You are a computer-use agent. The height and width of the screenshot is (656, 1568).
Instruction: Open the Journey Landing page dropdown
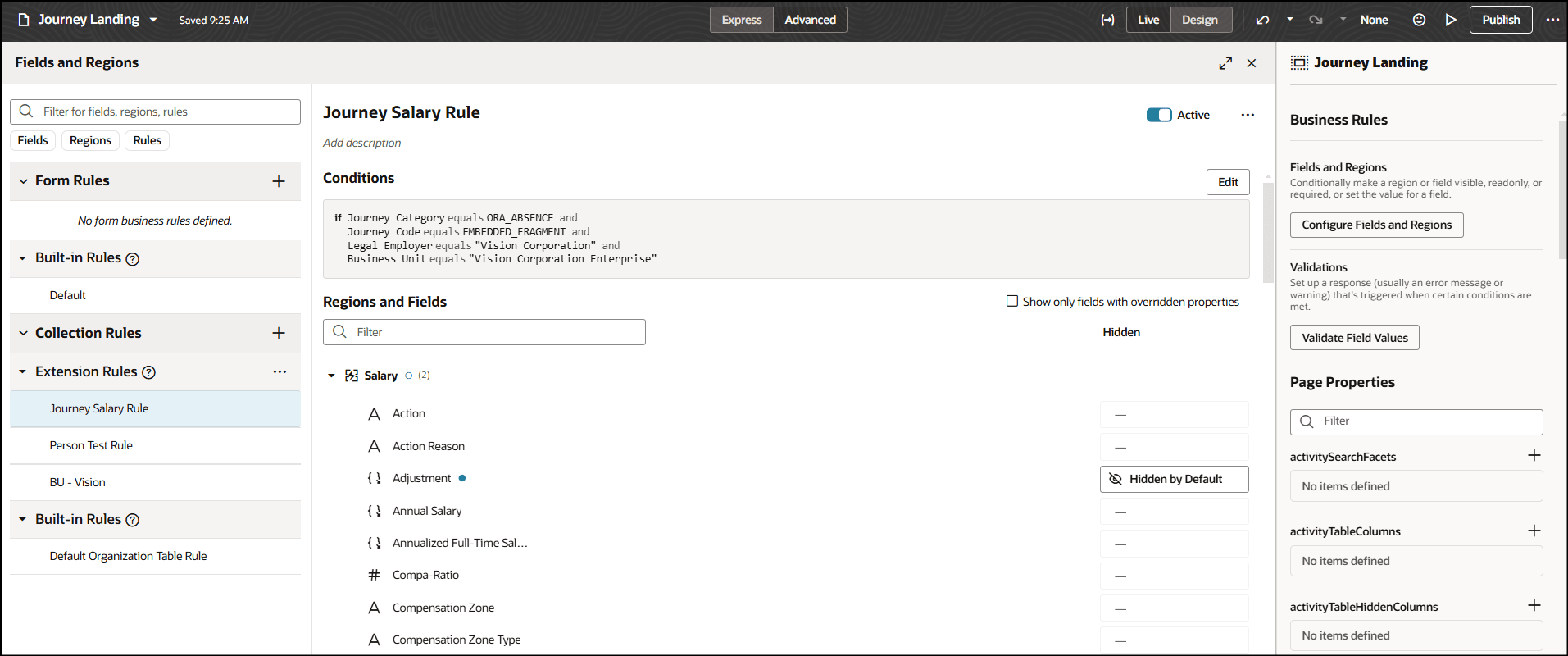tap(153, 20)
